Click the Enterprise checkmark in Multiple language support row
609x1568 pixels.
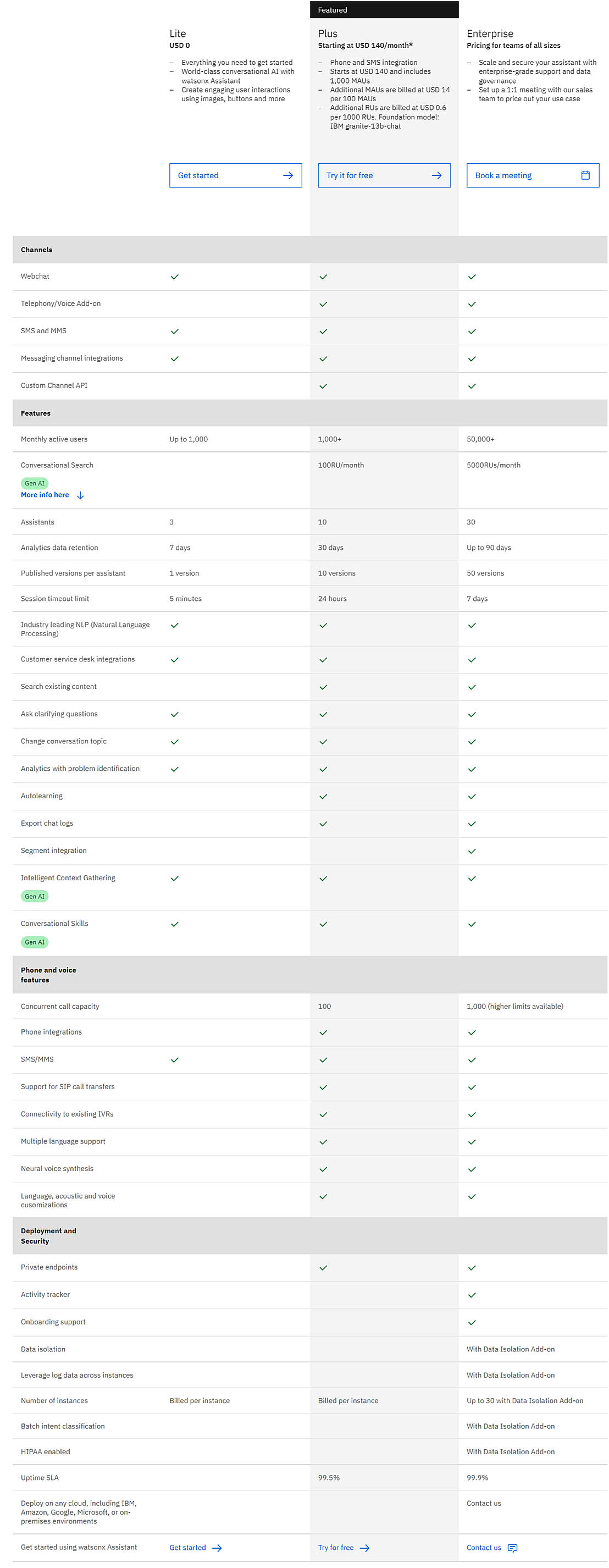[472, 1142]
